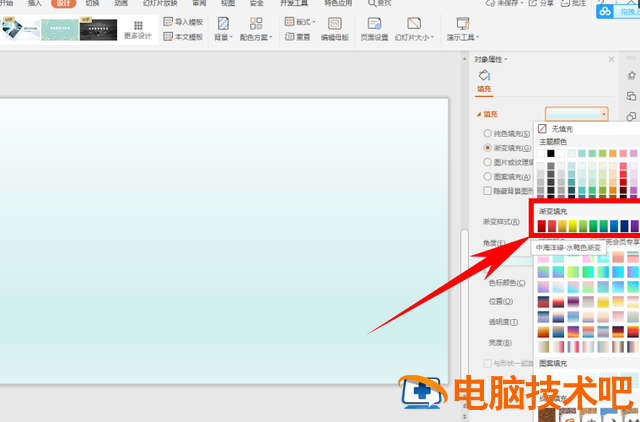Open 特色应用 featured apps tab
Image resolution: width=640 pixels, height=422 pixels.
[x=338, y=3]
